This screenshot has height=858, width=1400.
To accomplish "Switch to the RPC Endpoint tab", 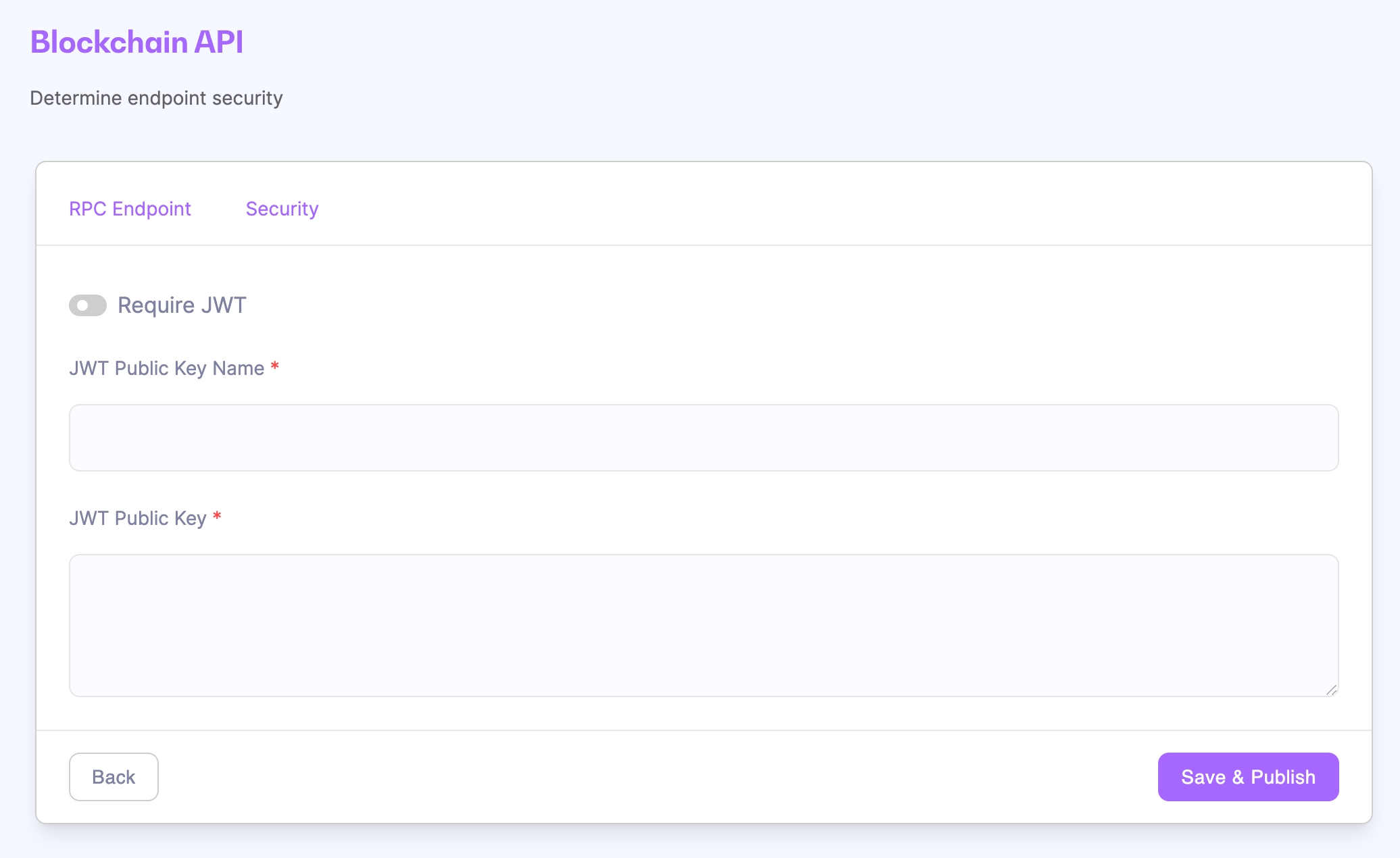I will pos(130,209).
